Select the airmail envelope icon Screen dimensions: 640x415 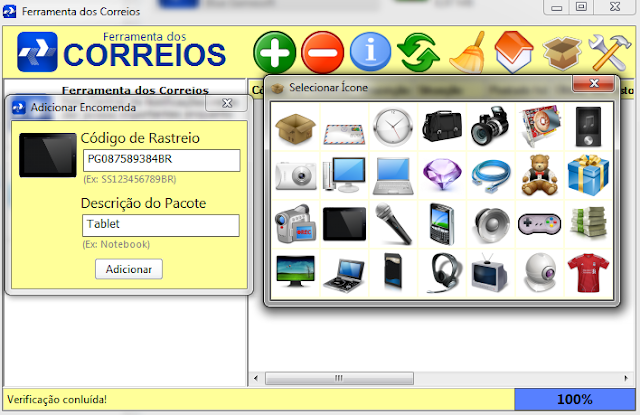click(x=344, y=134)
